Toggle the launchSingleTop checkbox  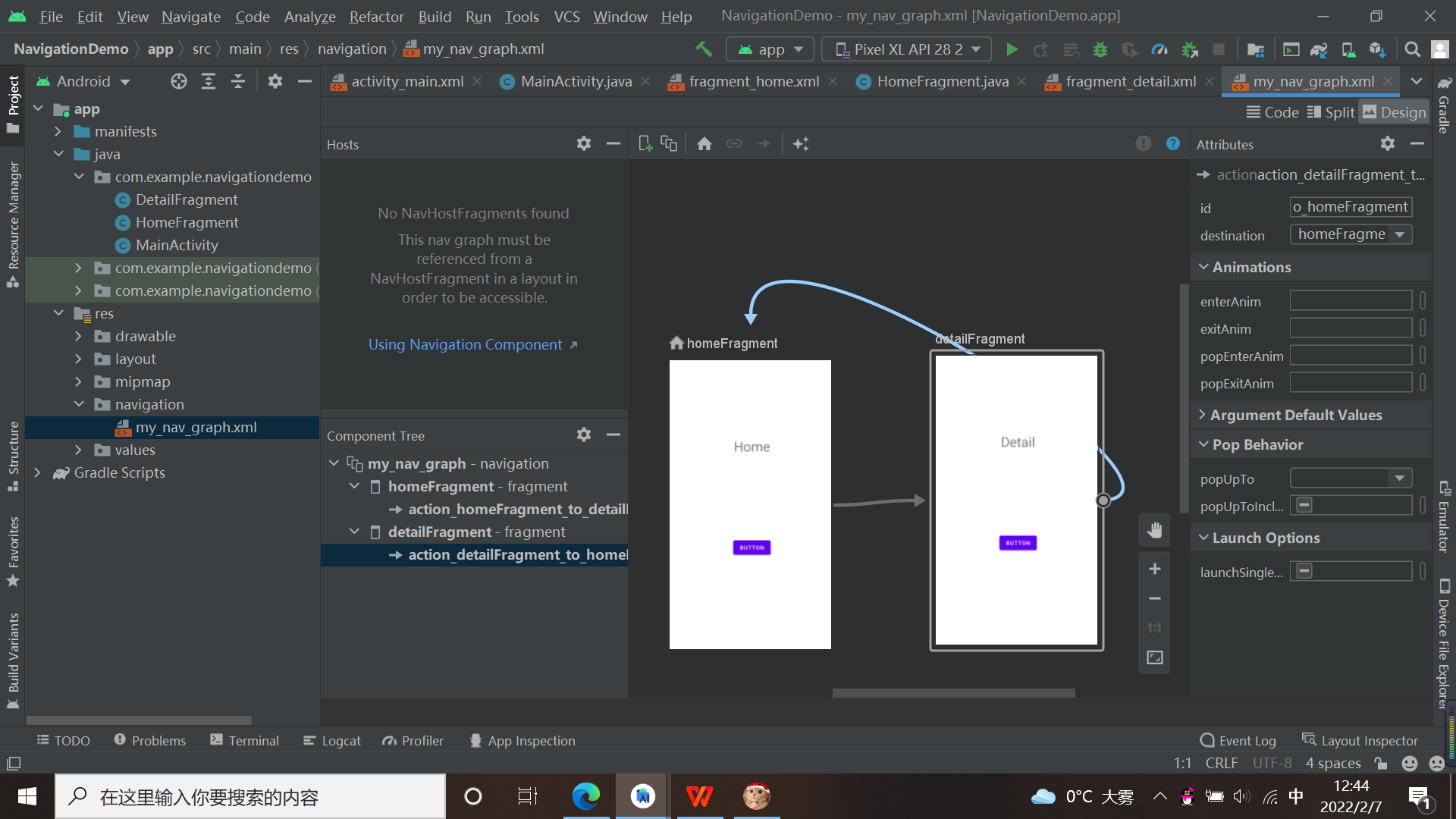click(x=1304, y=571)
